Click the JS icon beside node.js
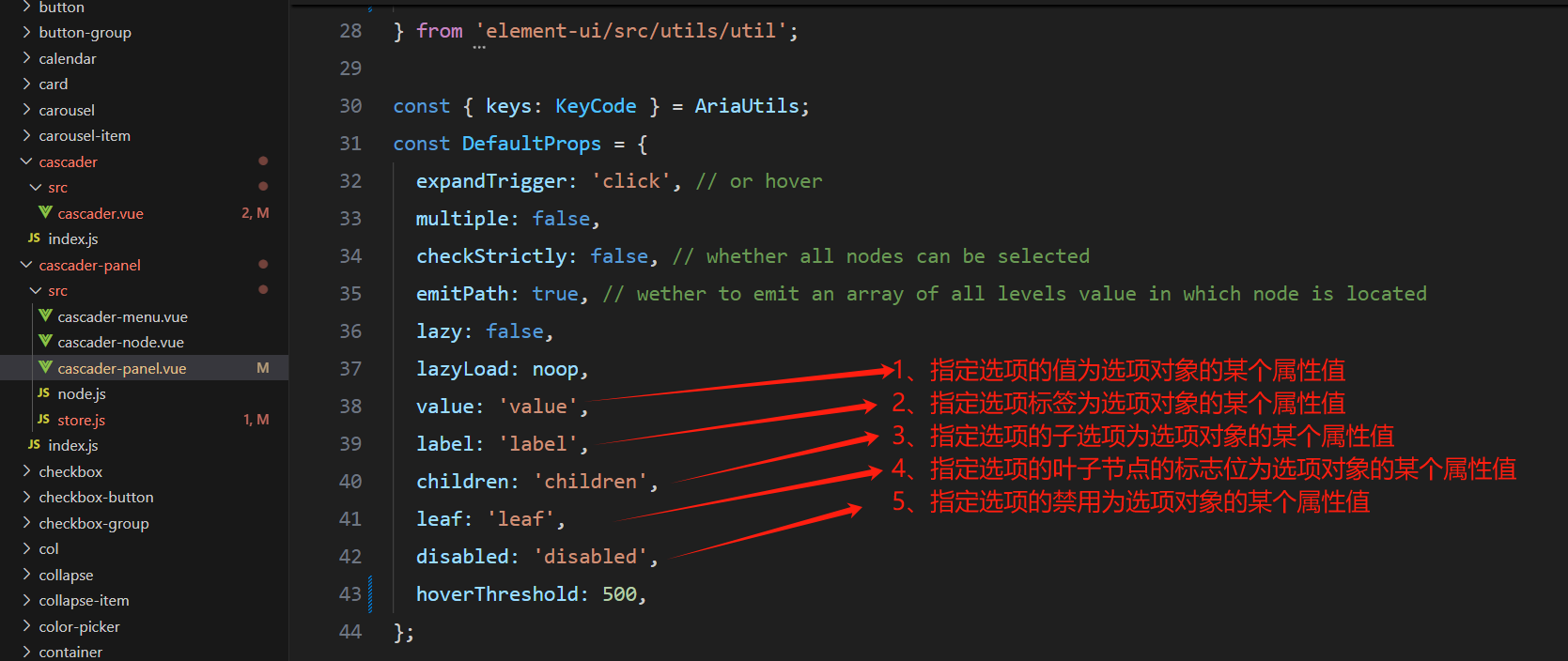The width and height of the screenshot is (1568, 661). coord(43,393)
